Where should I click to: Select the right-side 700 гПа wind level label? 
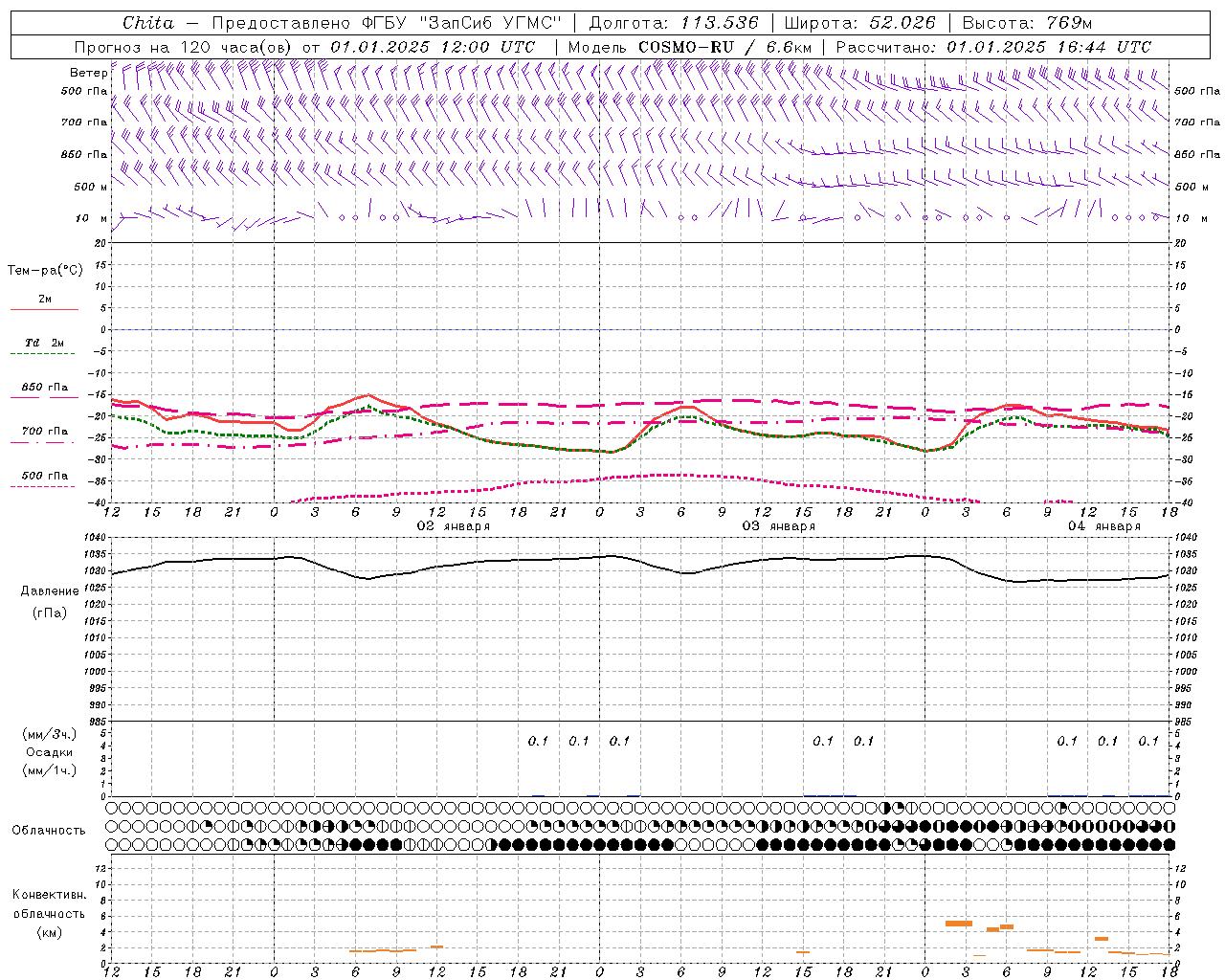point(1197,122)
